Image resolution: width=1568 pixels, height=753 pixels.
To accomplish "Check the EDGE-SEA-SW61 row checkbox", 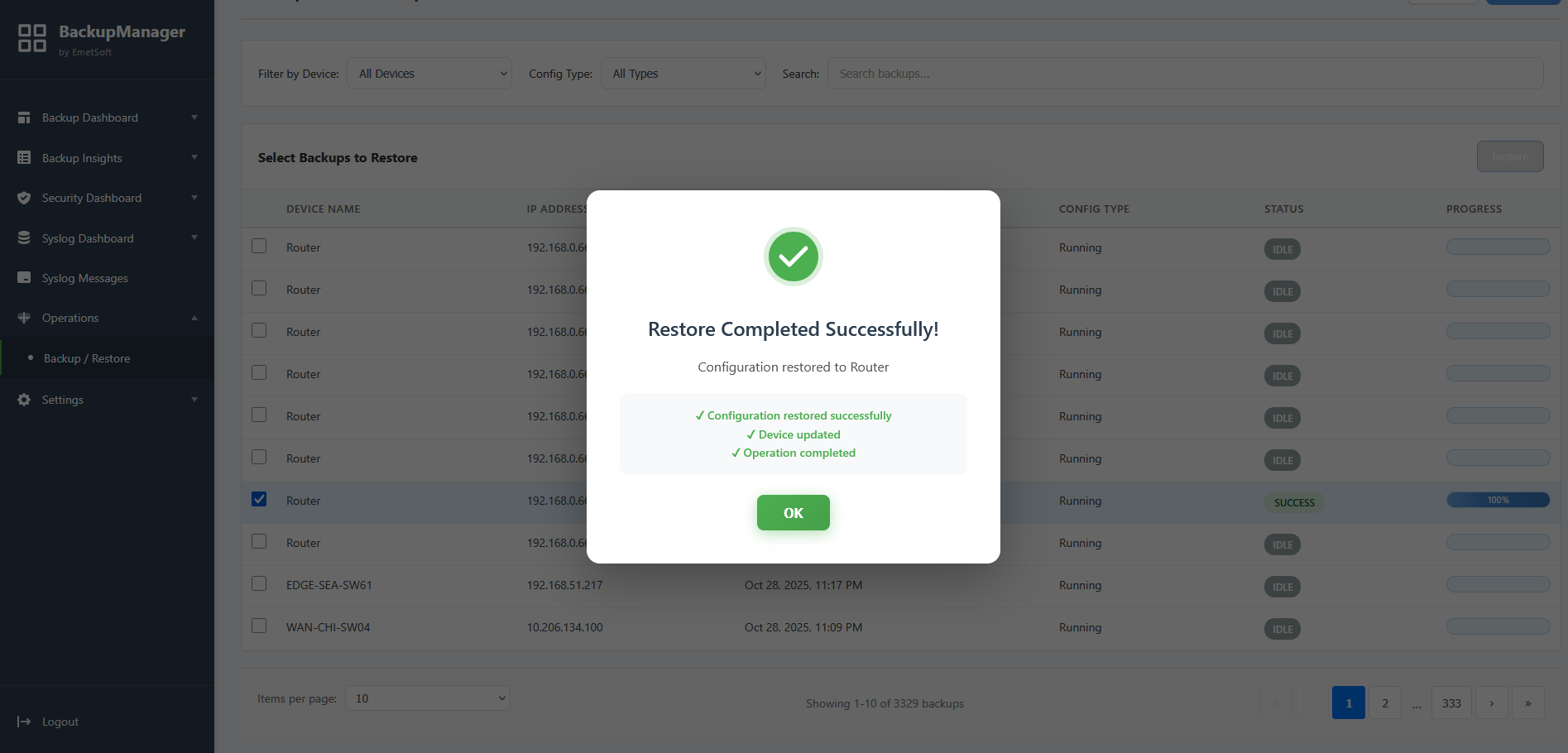I will pos(259,583).
